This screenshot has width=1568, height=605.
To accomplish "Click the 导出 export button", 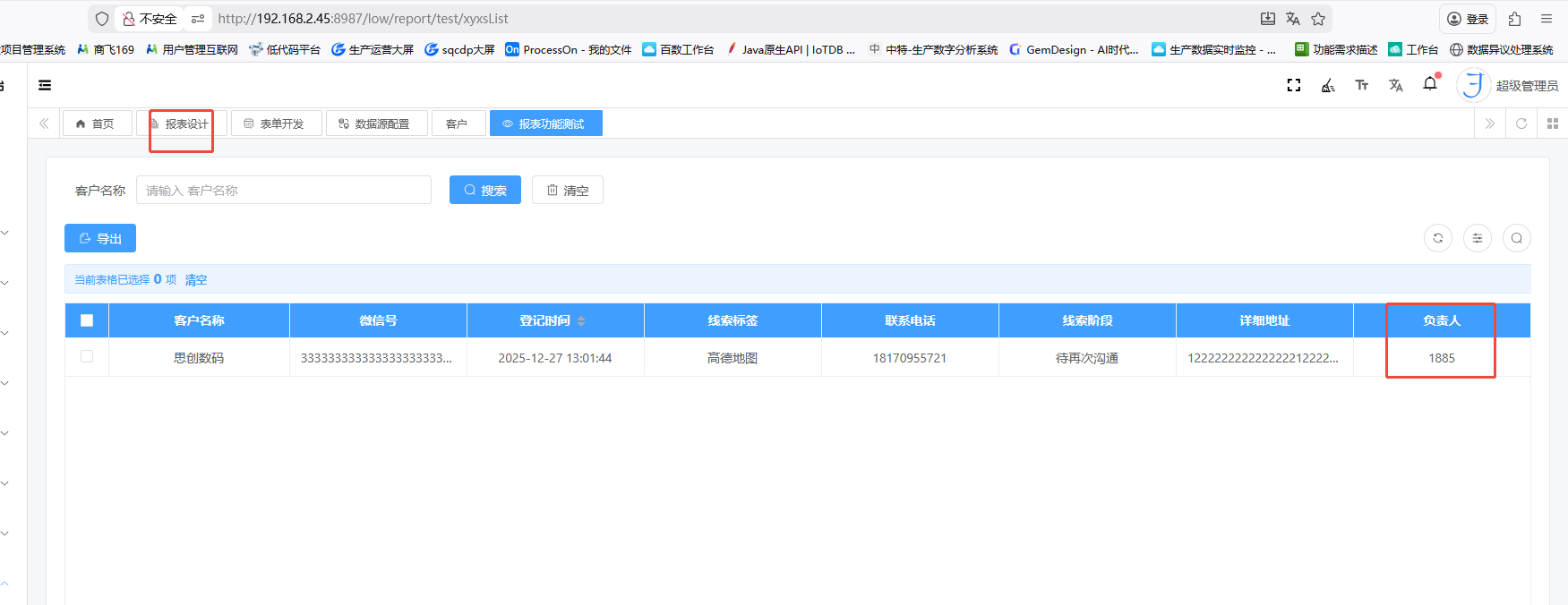I will (100, 238).
